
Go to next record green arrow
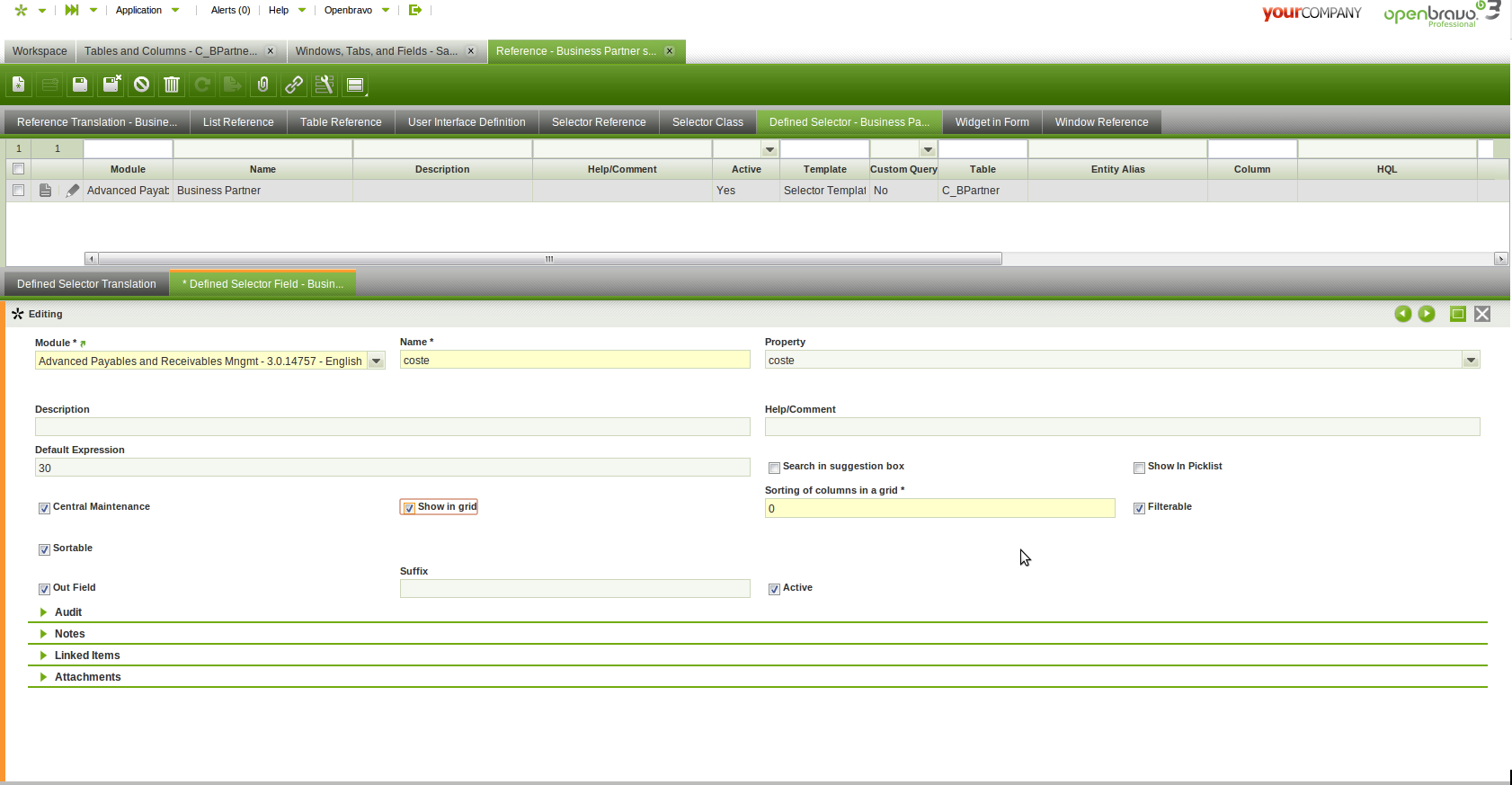coord(1427,314)
